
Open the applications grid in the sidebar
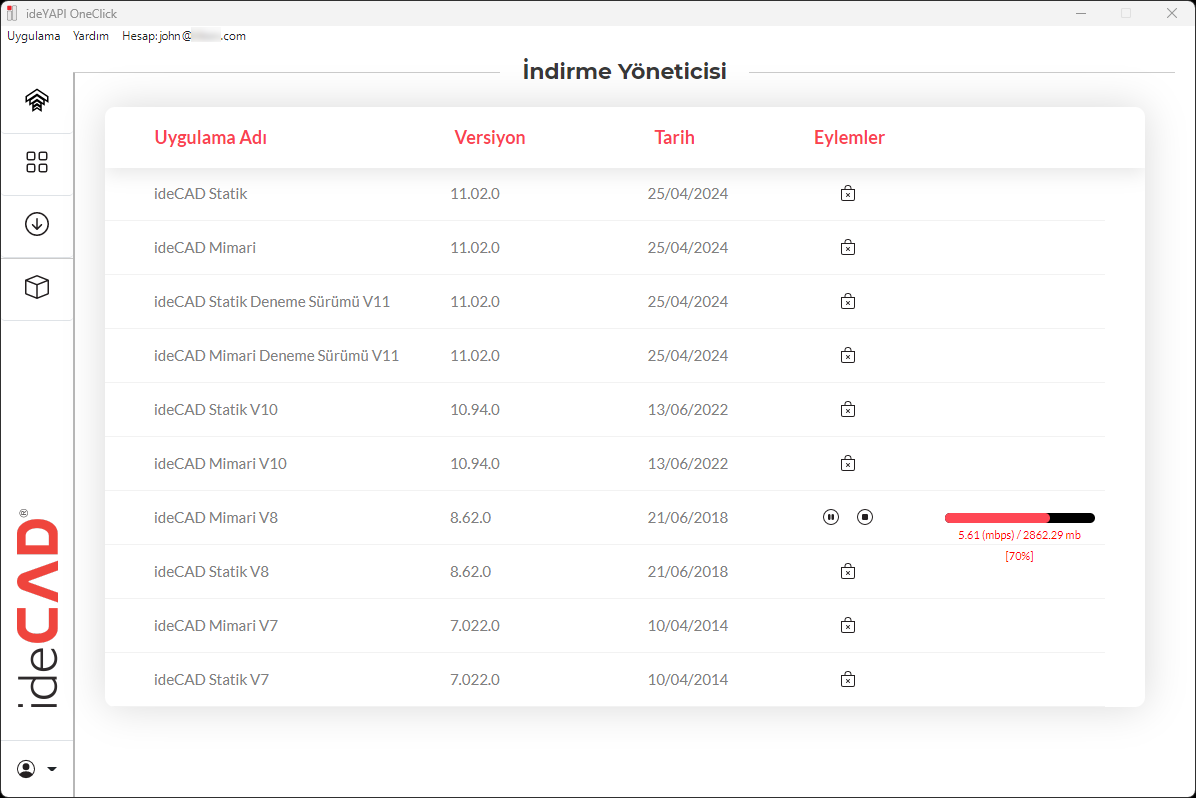[37, 163]
